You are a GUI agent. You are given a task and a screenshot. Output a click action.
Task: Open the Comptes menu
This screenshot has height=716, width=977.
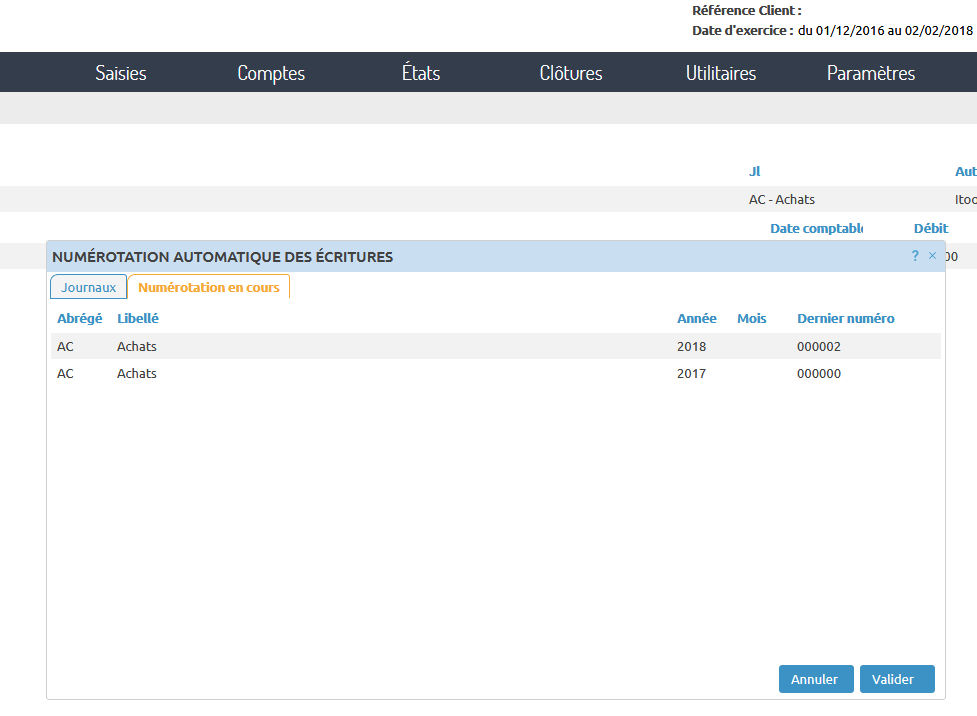pos(271,73)
